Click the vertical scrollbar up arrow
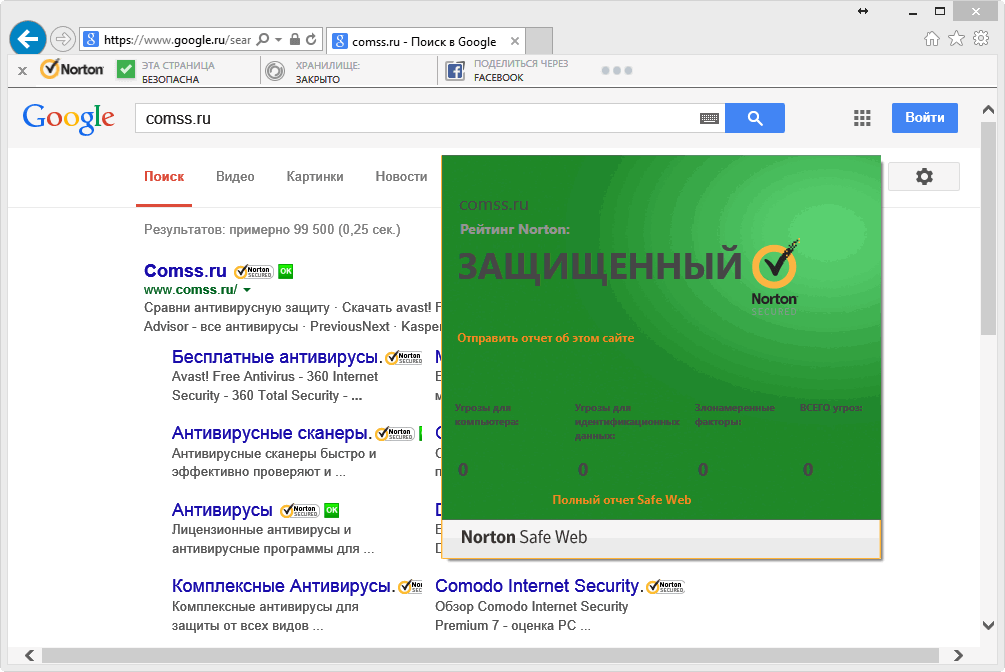 (988, 110)
